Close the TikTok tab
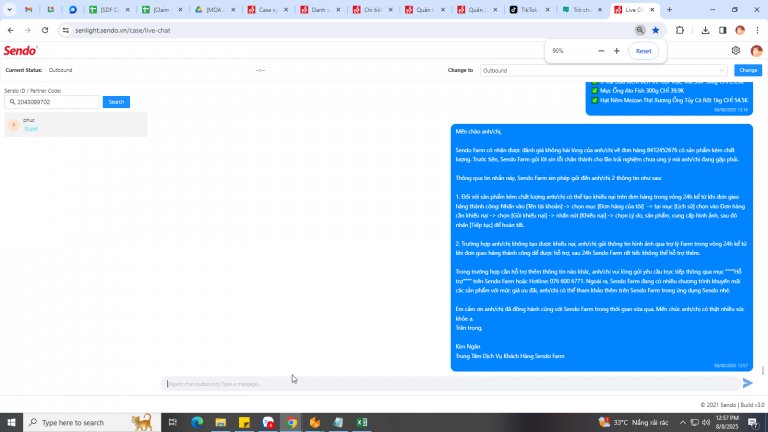 point(547,10)
